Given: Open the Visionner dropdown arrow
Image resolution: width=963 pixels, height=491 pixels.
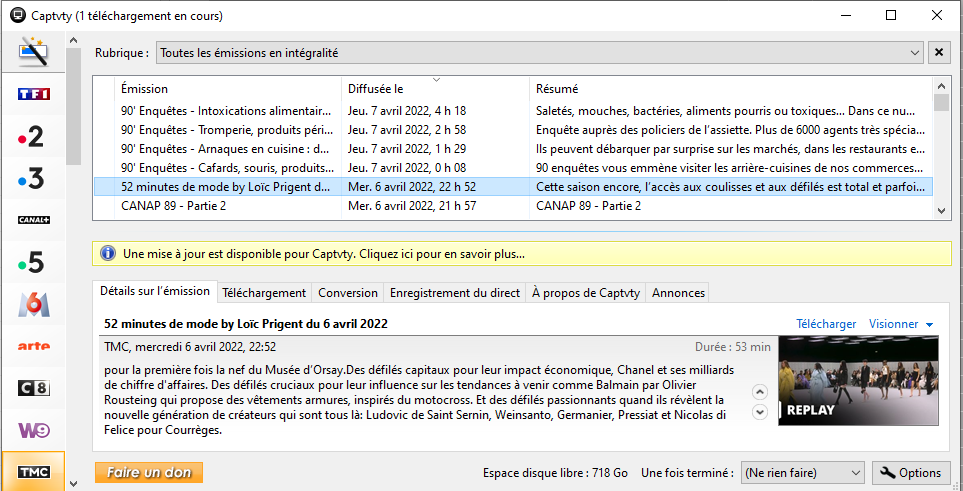Looking at the screenshot, I should [x=929, y=324].
